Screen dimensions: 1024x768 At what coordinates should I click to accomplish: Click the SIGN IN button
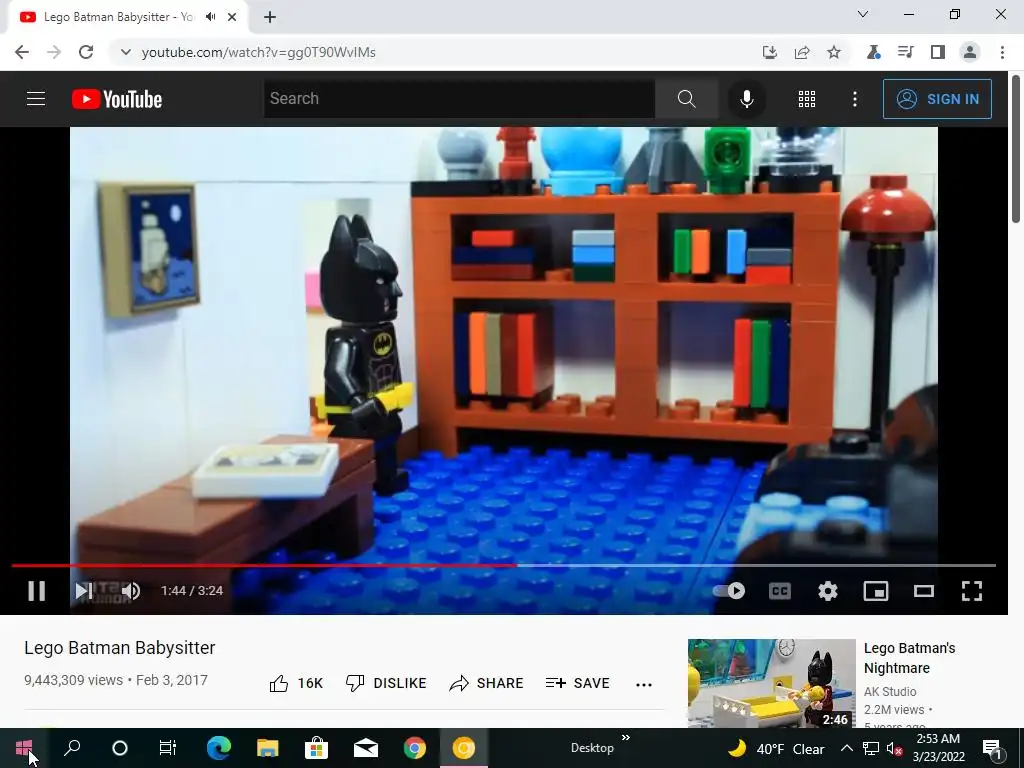pyautogui.click(x=937, y=99)
